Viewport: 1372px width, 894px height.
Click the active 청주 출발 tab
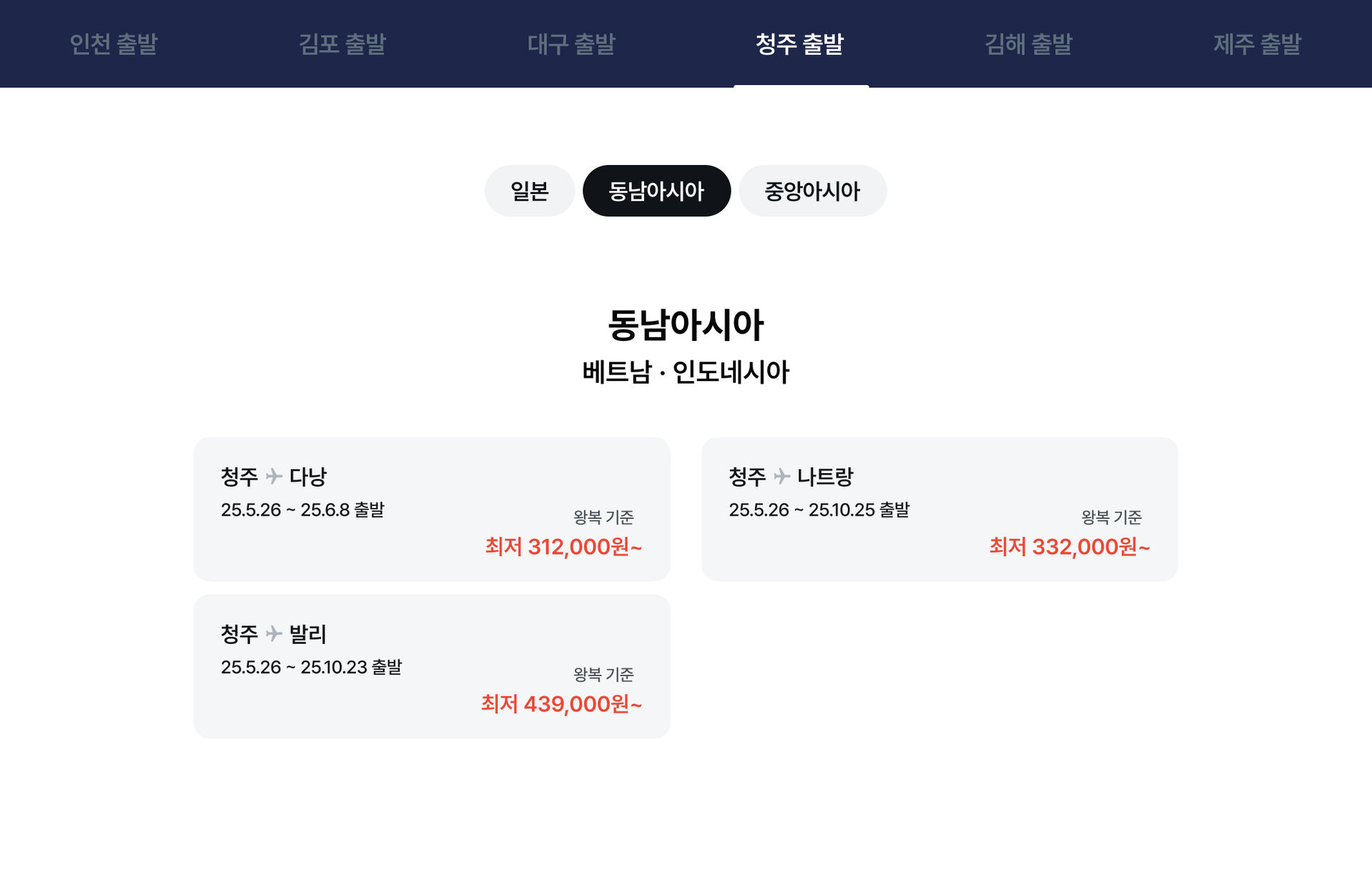pos(800,44)
